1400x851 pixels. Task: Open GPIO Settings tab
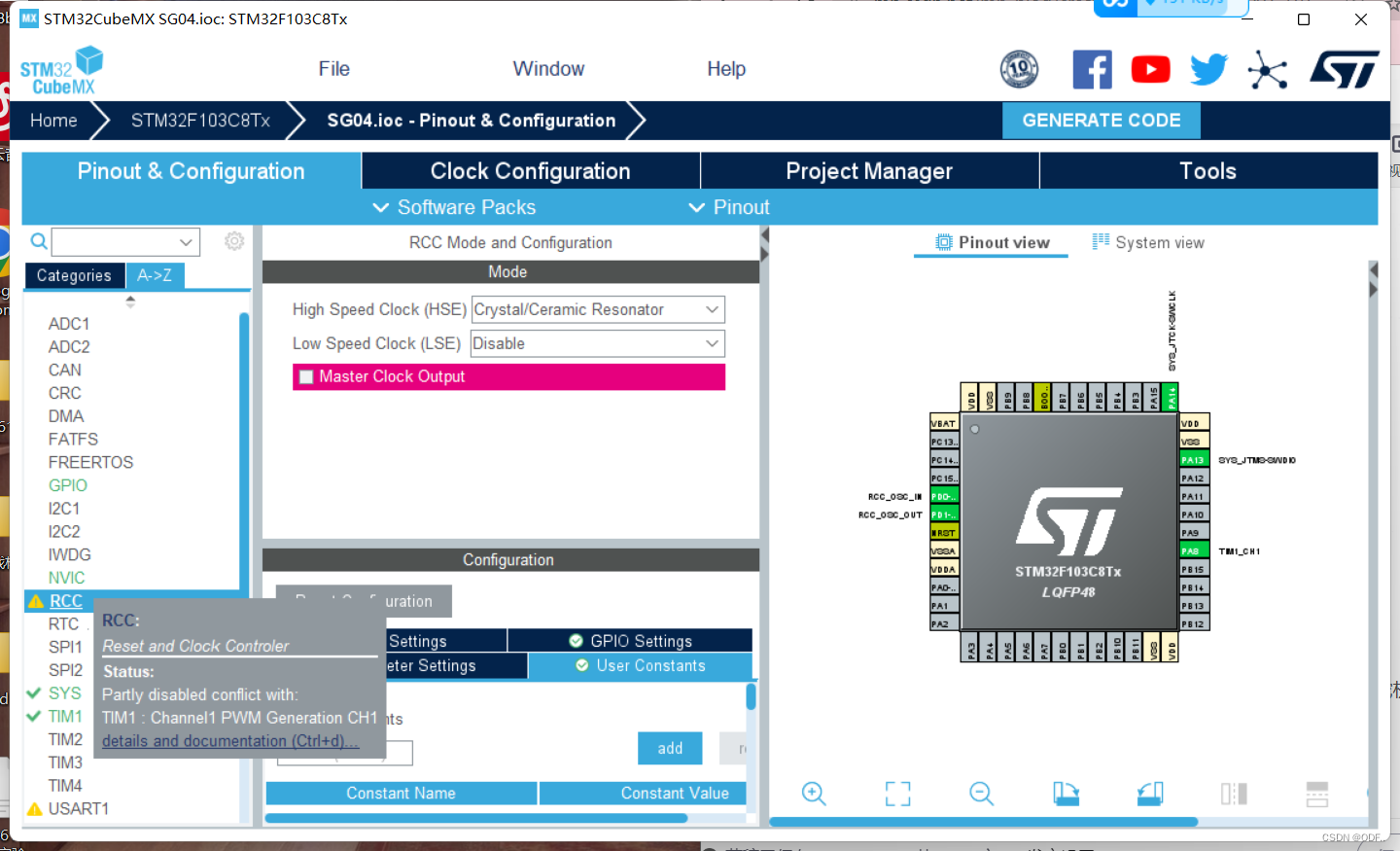(x=630, y=641)
